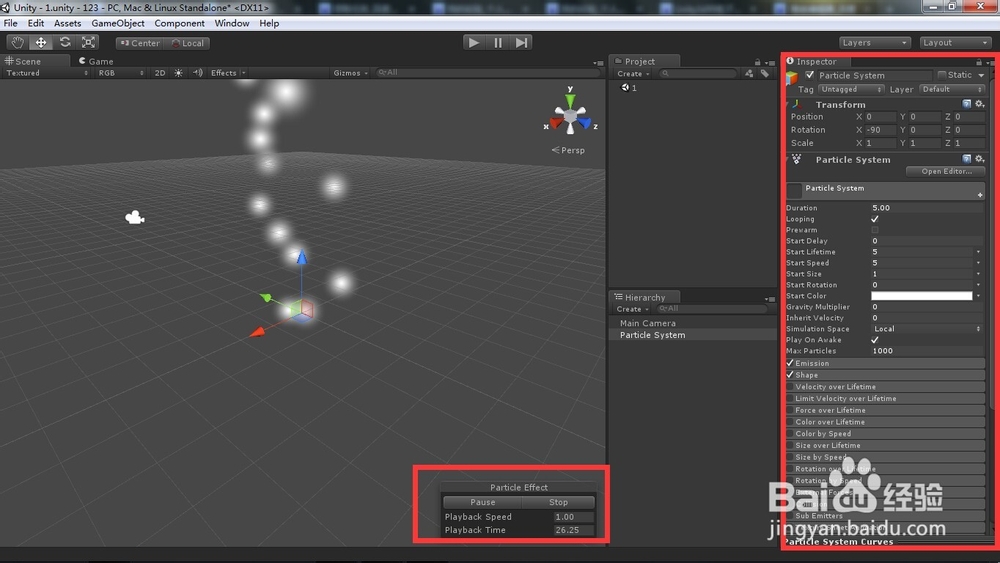Open the Component menu
The image size is (1000, 563).
click(x=179, y=23)
